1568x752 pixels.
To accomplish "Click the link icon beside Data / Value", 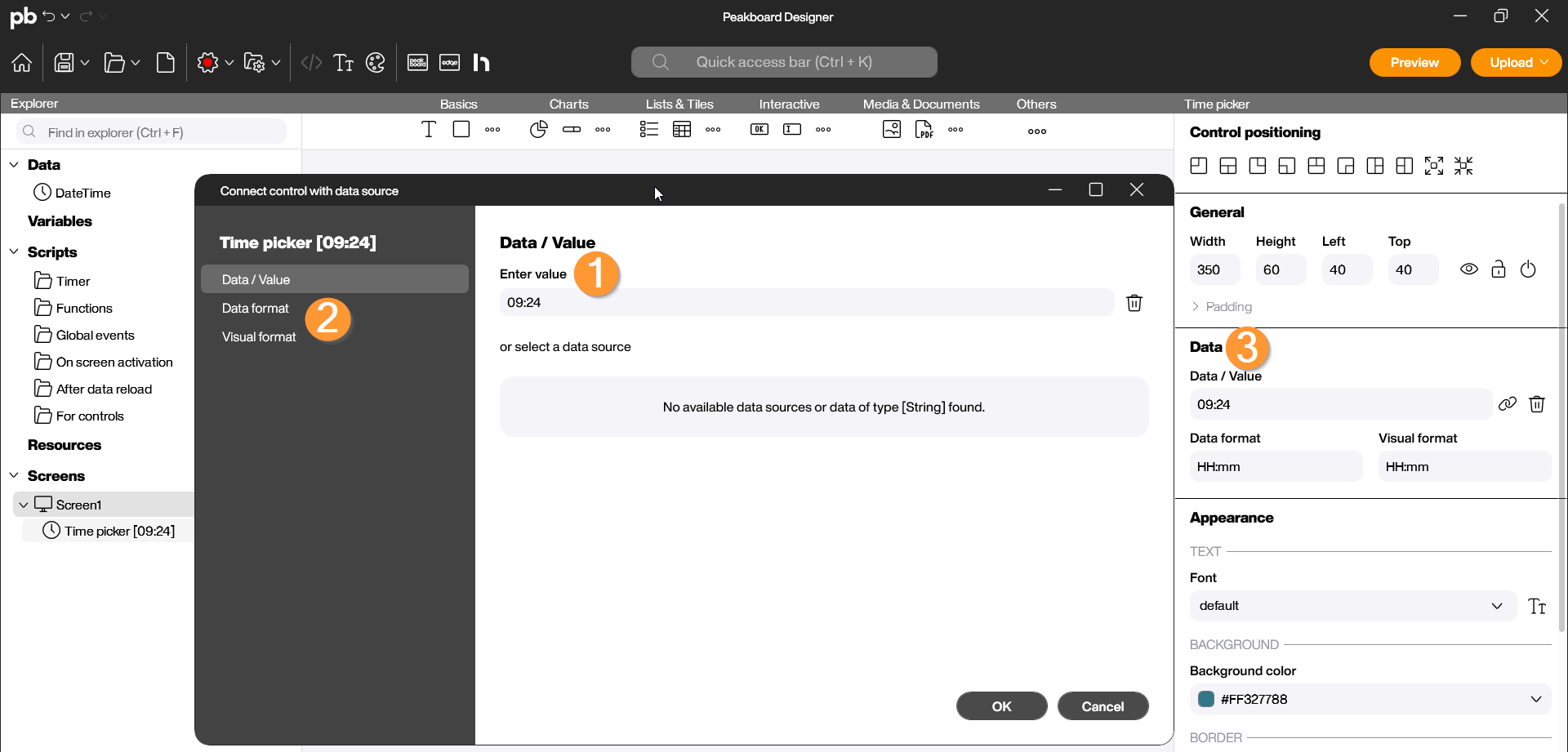I will point(1508,404).
